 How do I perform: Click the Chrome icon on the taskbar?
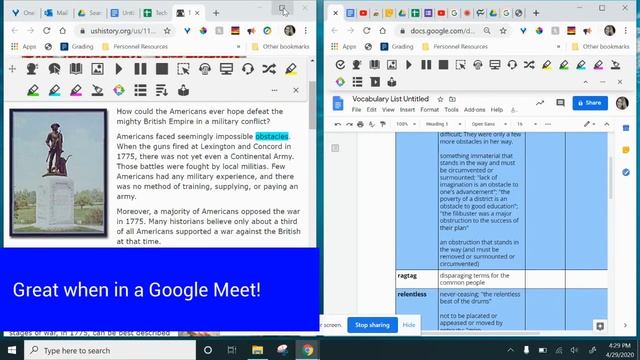[x=308, y=350]
